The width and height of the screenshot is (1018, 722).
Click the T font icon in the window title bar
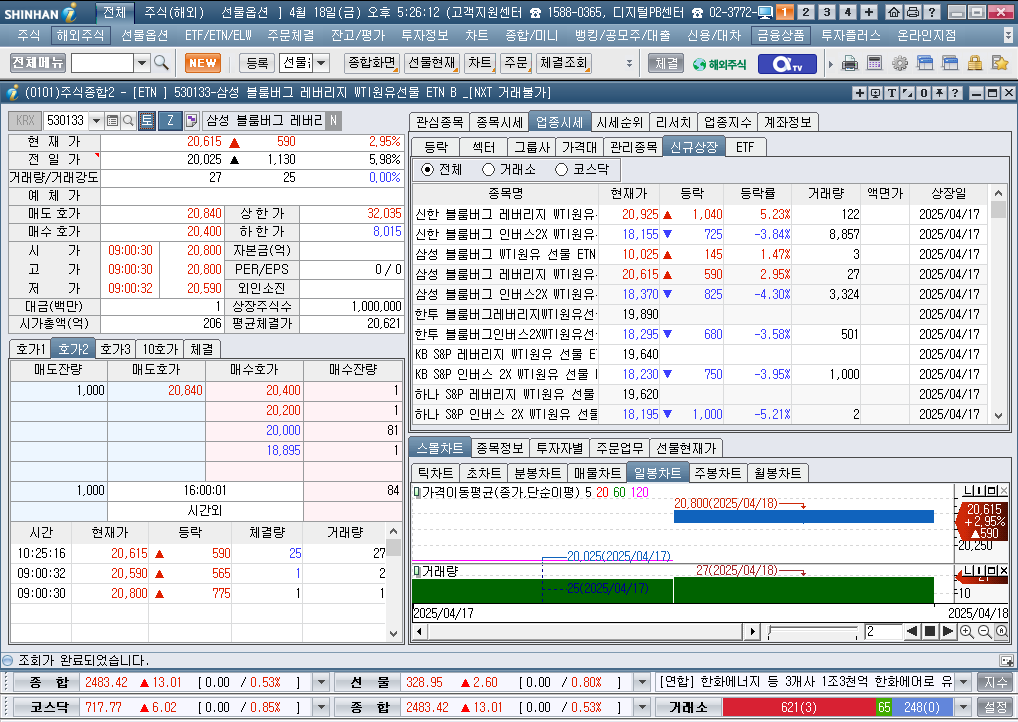coord(891,93)
